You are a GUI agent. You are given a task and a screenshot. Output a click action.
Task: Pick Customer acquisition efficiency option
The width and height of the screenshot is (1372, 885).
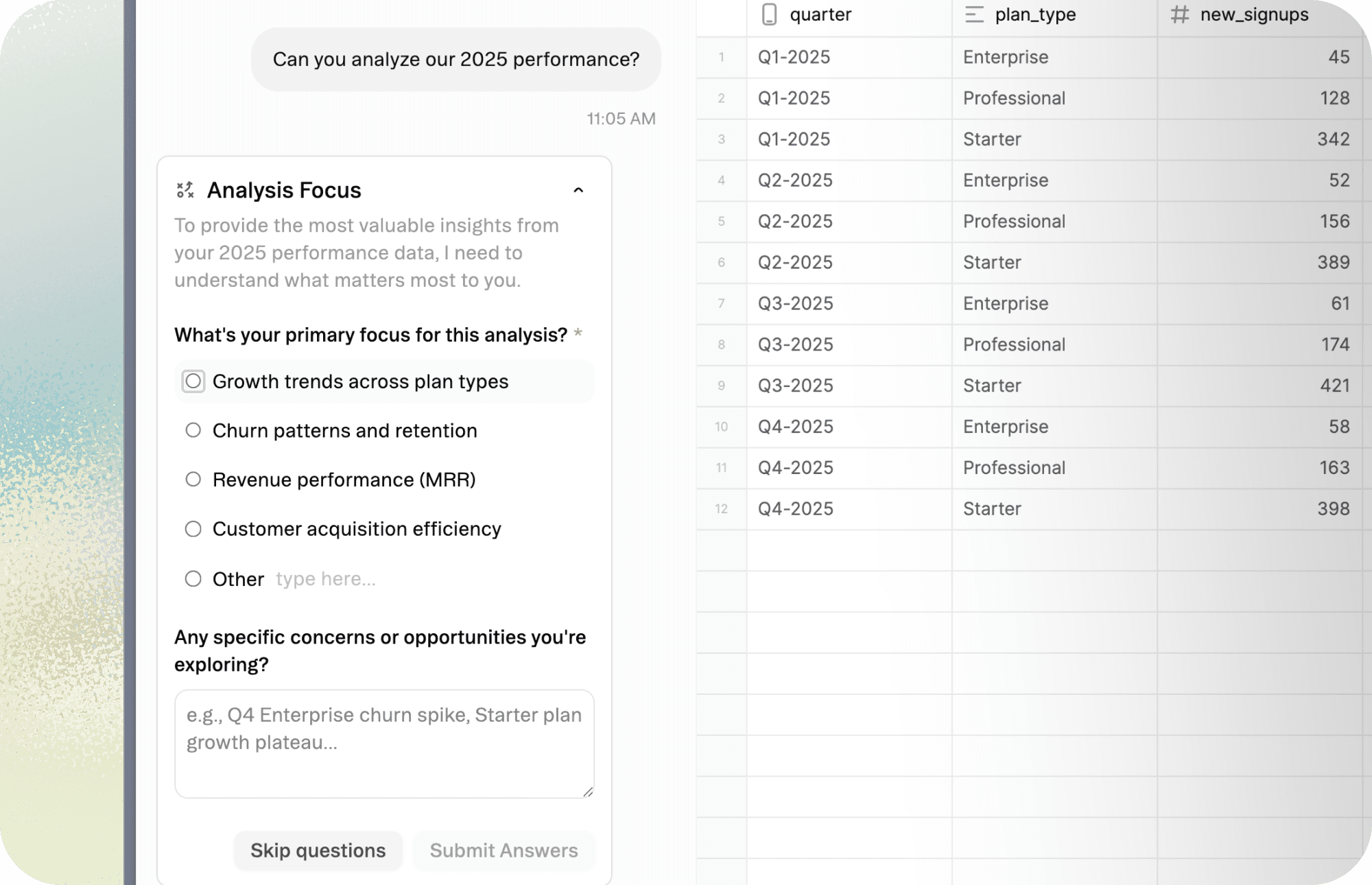click(x=193, y=529)
